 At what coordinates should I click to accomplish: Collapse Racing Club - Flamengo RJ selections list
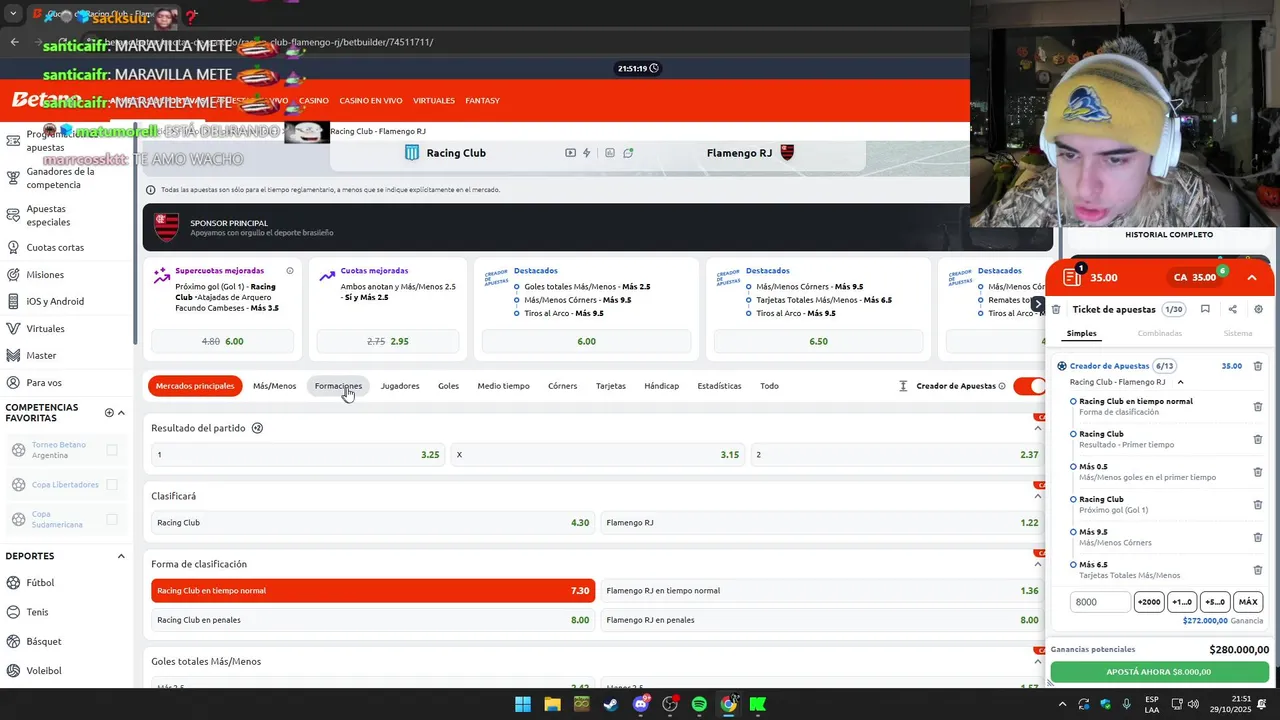tap(1180, 382)
